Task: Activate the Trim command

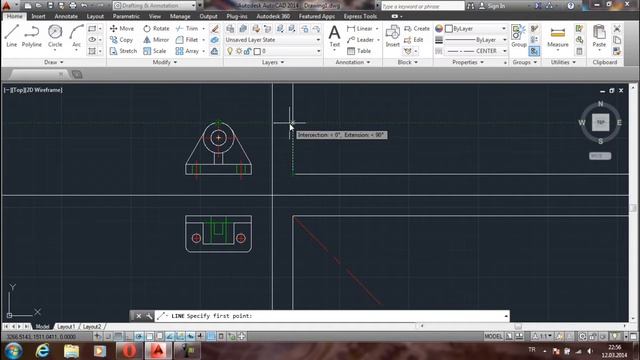Action: pyautogui.click(x=187, y=29)
